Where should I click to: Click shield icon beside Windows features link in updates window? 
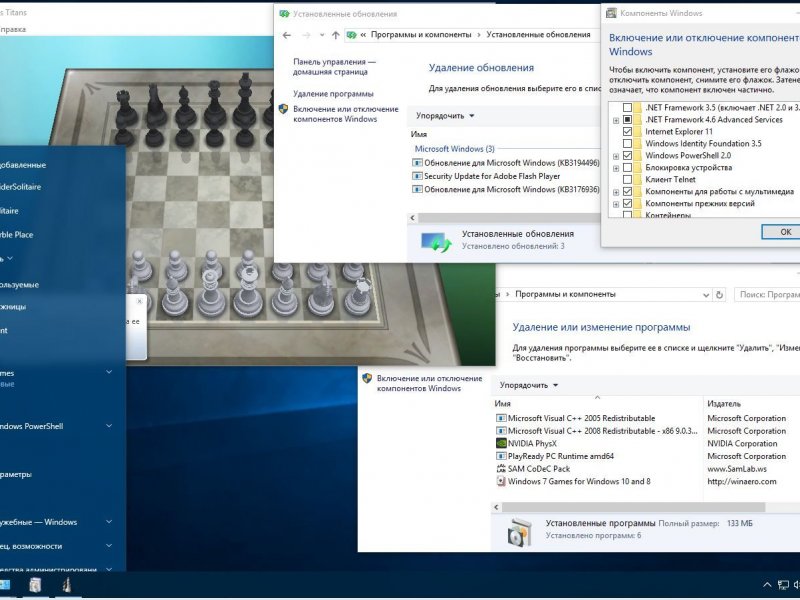click(284, 109)
